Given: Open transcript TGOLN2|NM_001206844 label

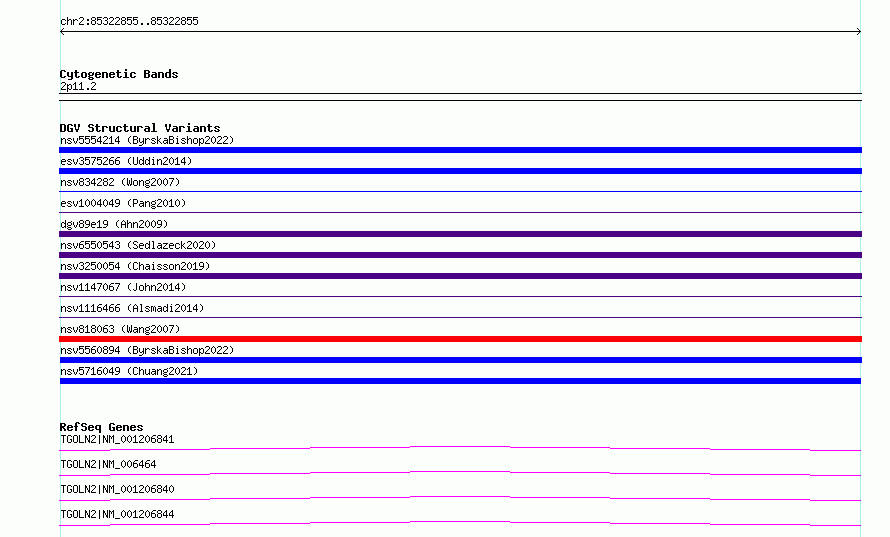Looking at the screenshot, I should [117, 514].
